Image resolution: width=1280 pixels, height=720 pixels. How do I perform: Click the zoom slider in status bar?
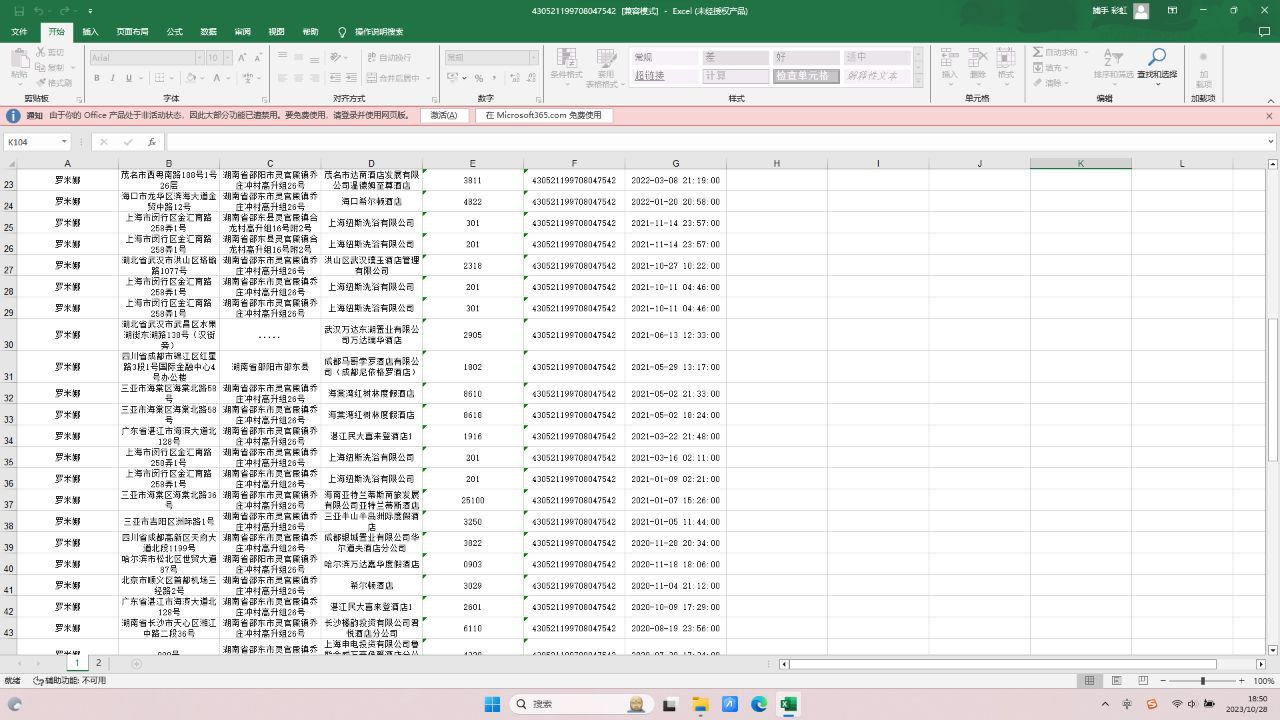[1202, 681]
